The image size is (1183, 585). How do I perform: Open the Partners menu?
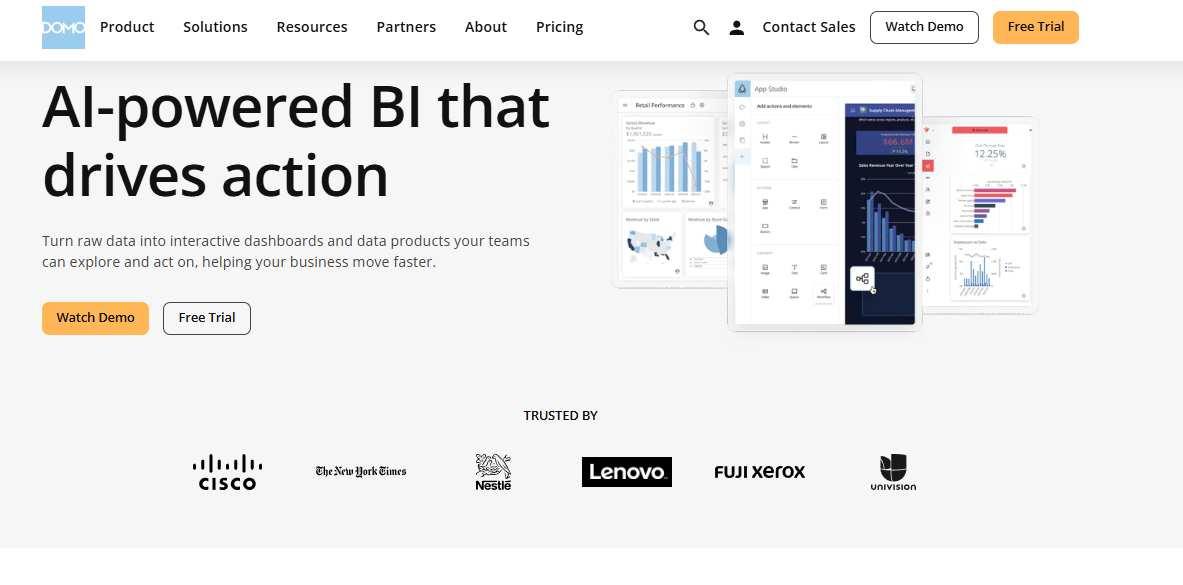pyautogui.click(x=406, y=27)
